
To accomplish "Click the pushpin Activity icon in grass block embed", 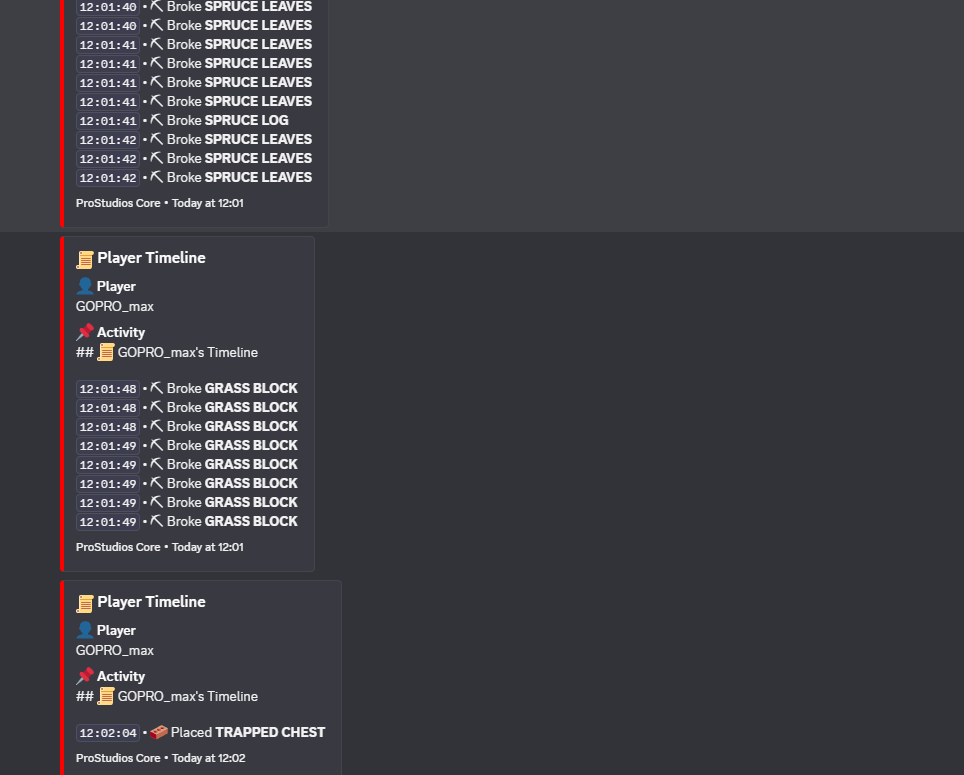I will (x=85, y=332).
